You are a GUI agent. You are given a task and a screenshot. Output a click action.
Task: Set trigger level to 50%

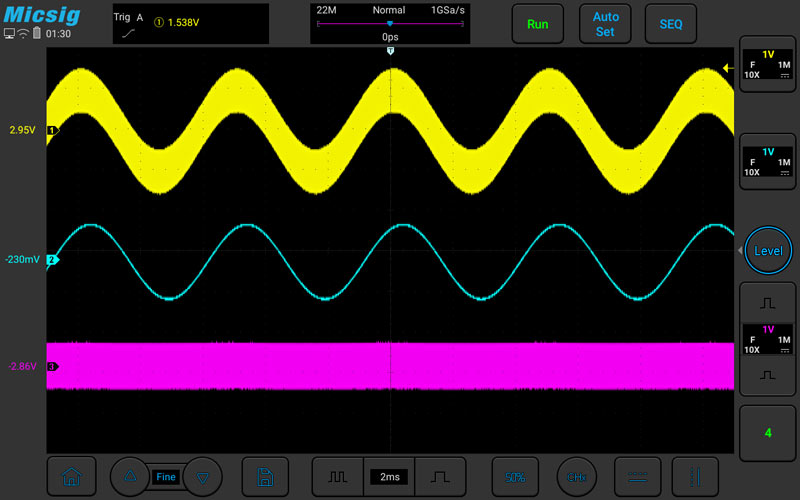[x=515, y=477]
